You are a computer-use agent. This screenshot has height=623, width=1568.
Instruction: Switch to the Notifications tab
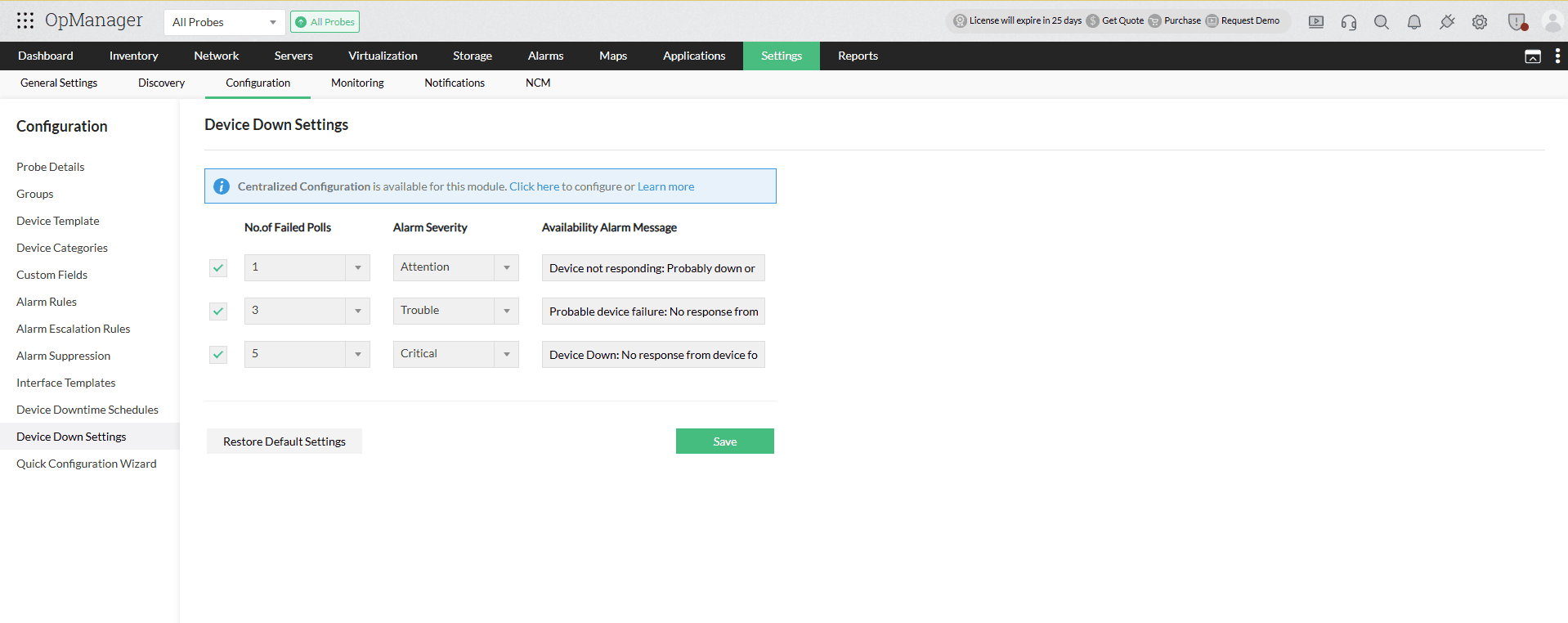click(455, 83)
